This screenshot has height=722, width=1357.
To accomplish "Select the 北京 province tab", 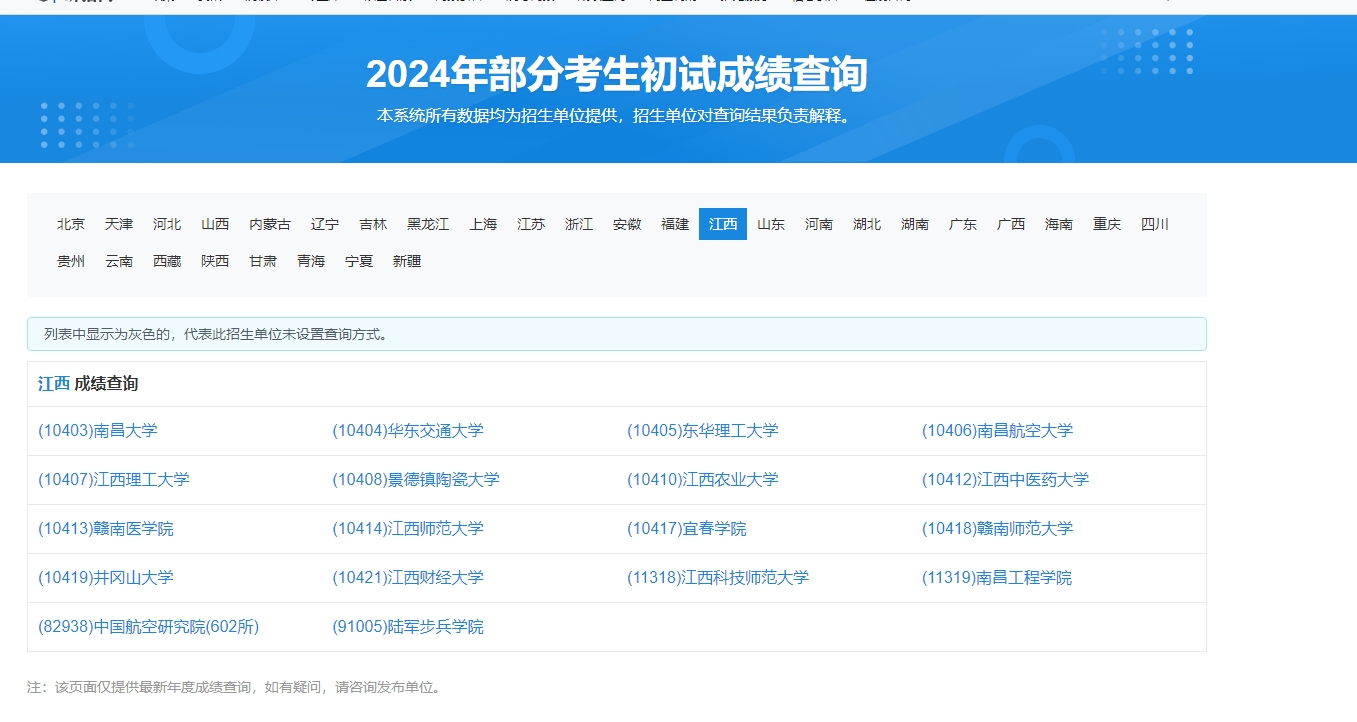I will [x=71, y=224].
